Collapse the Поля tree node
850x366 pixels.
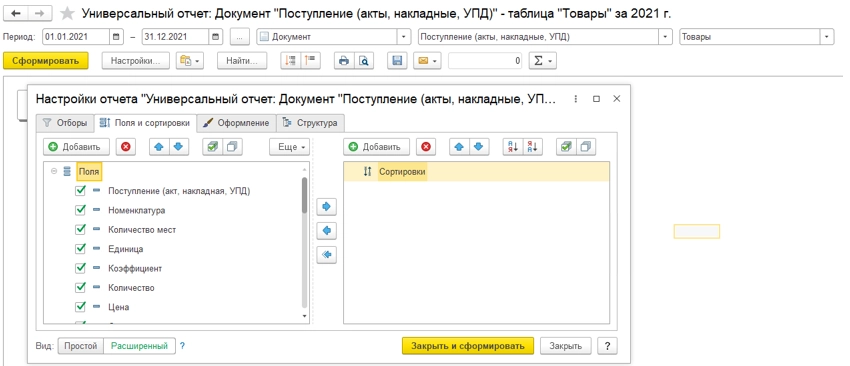click(x=54, y=171)
